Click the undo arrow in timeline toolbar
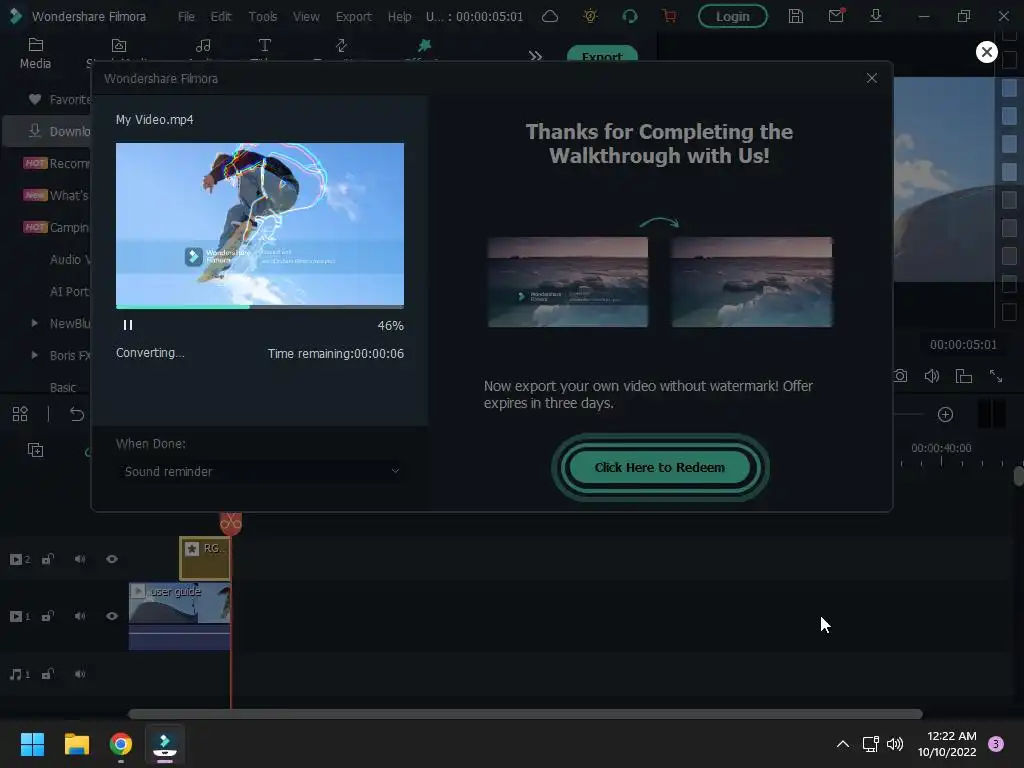 pos(76,414)
